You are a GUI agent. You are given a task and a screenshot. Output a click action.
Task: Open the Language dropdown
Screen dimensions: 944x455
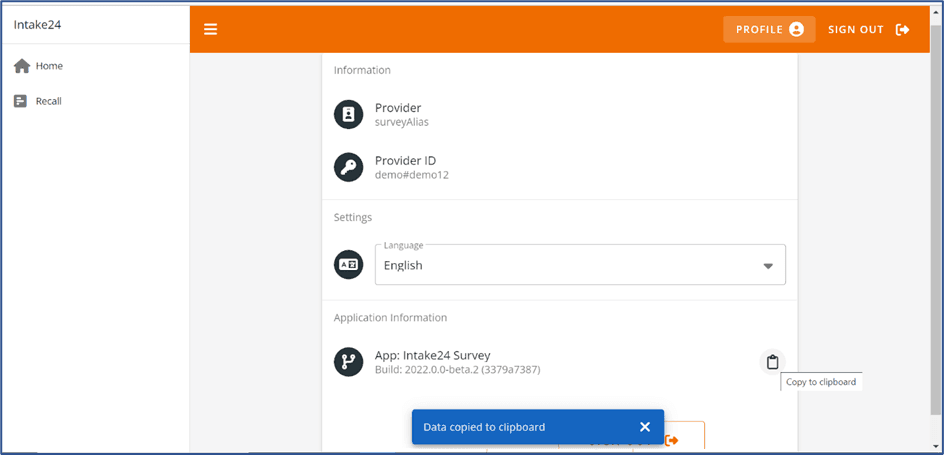tap(580, 265)
